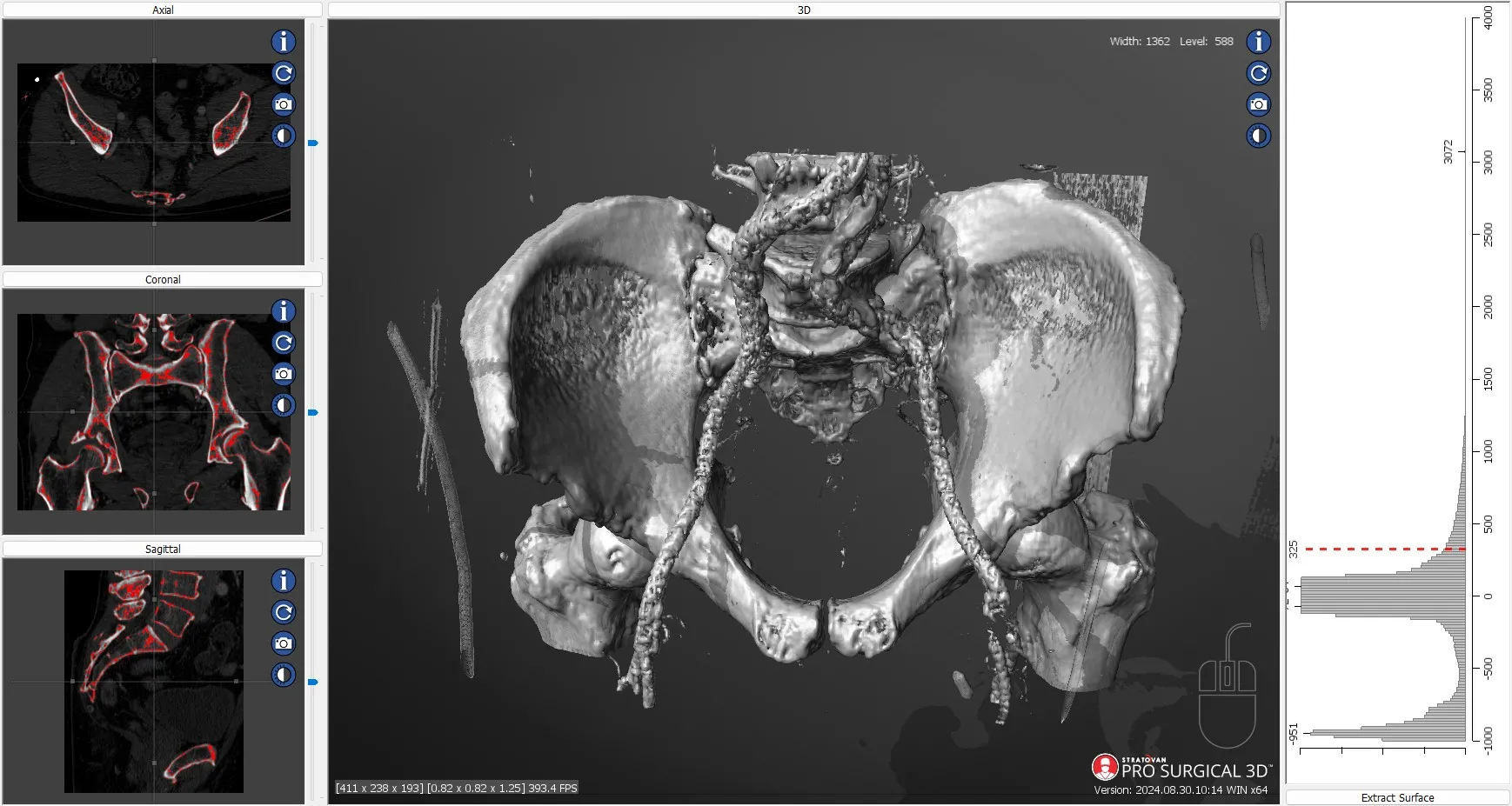The height and width of the screenshot is (806, 1512).
Task: Click the 3D view info icon
Action: point(1259,42)
